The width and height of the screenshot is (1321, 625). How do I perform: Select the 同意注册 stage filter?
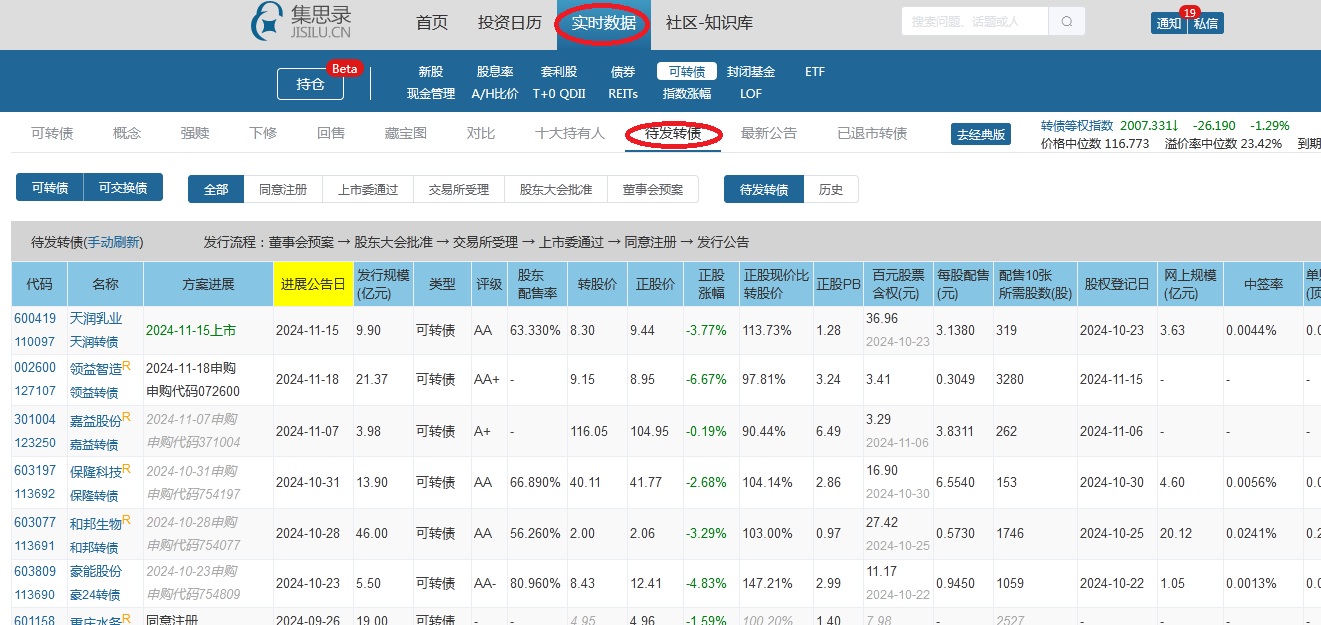[x=283, y=189]
